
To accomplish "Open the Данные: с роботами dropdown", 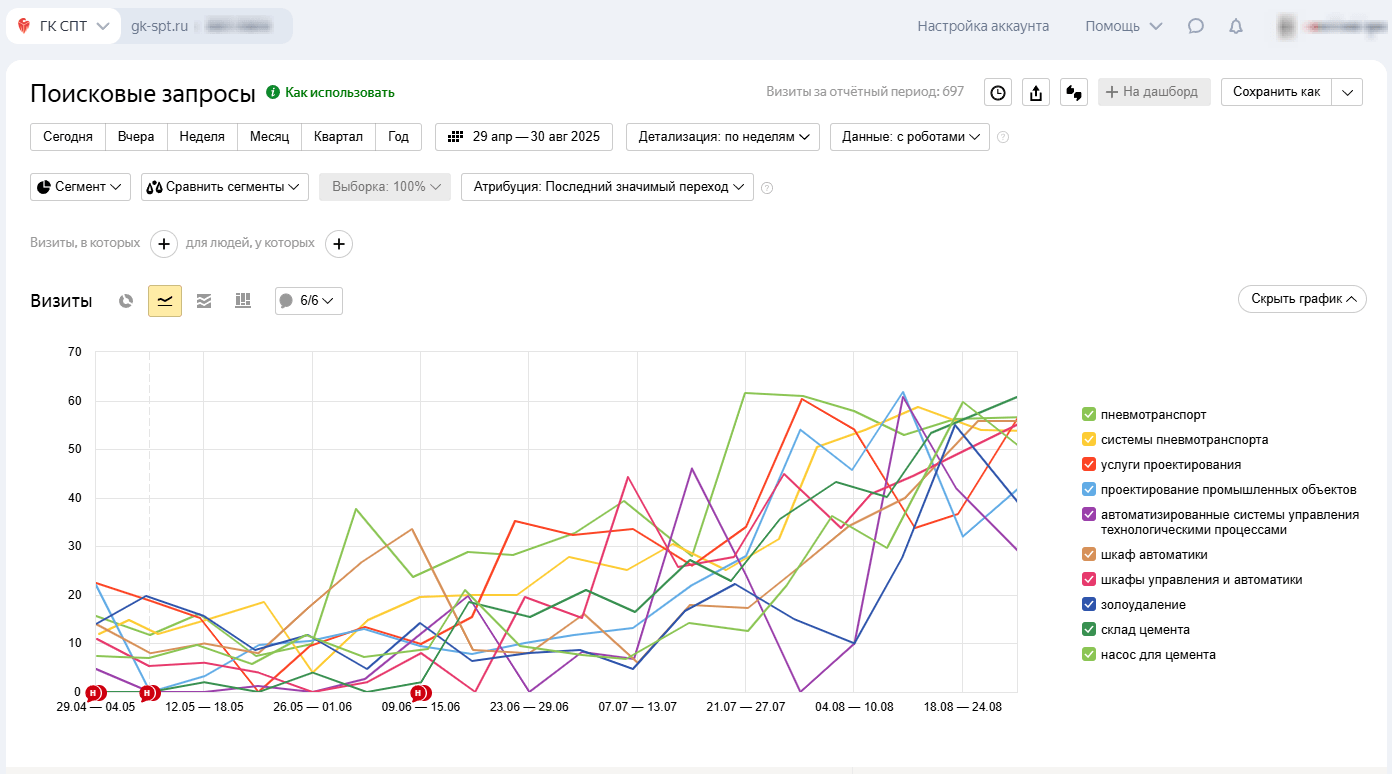I will point(909,137).
